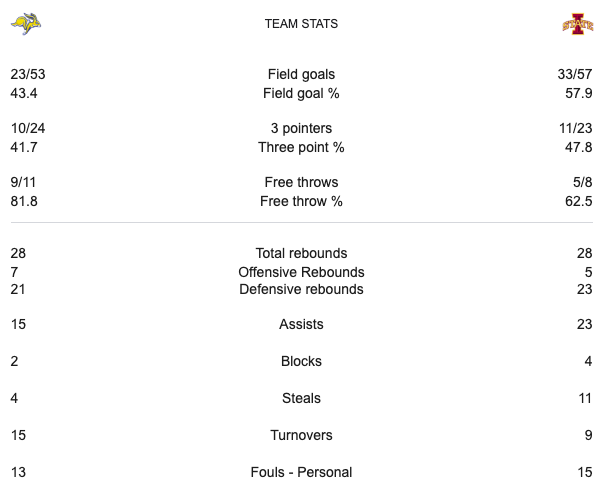Select the Steals stat label

click(301, 398)
